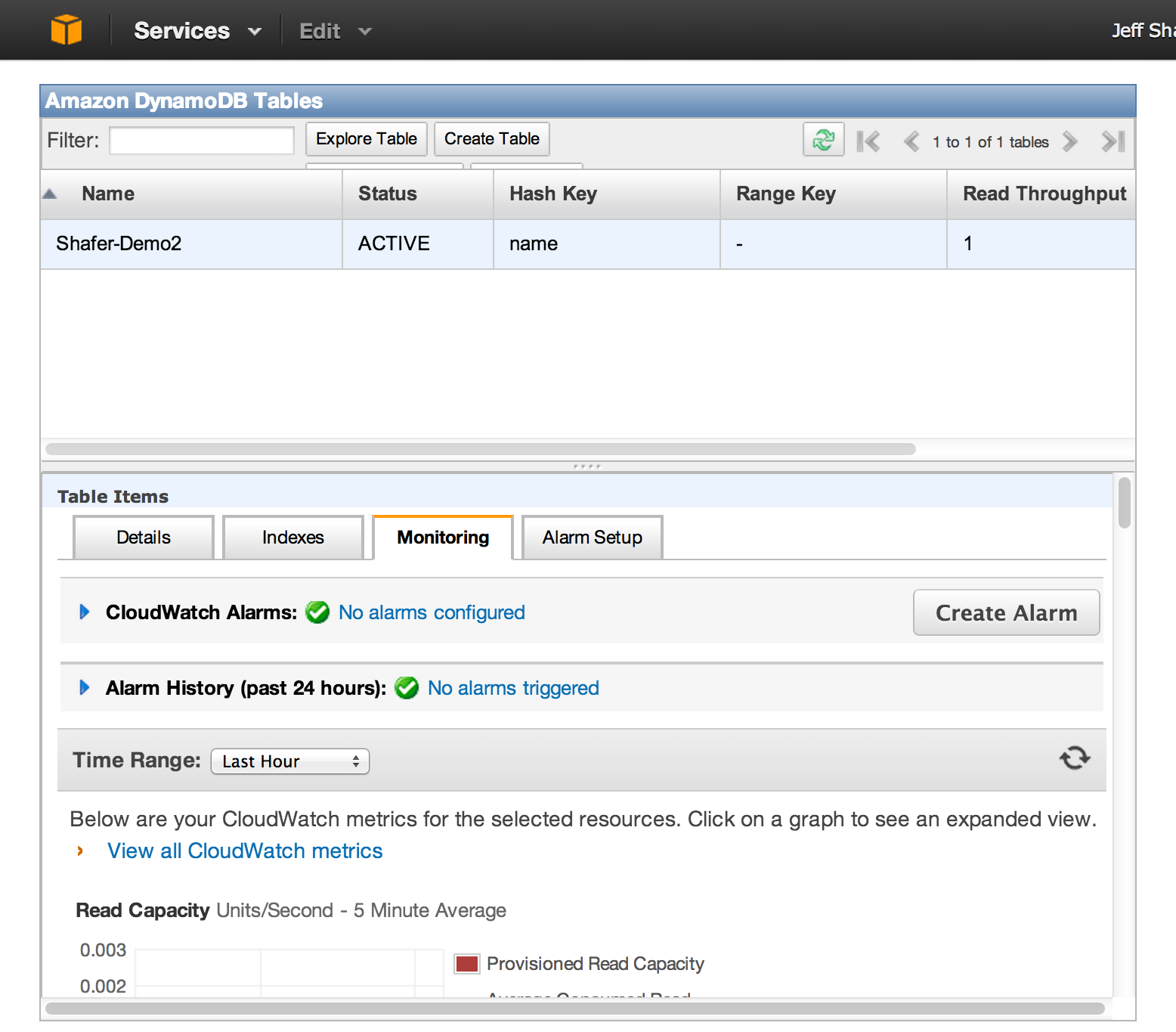Open the Services menu chevron
The width and height of the screenshot is (1176, 1032).
(255, 31)
